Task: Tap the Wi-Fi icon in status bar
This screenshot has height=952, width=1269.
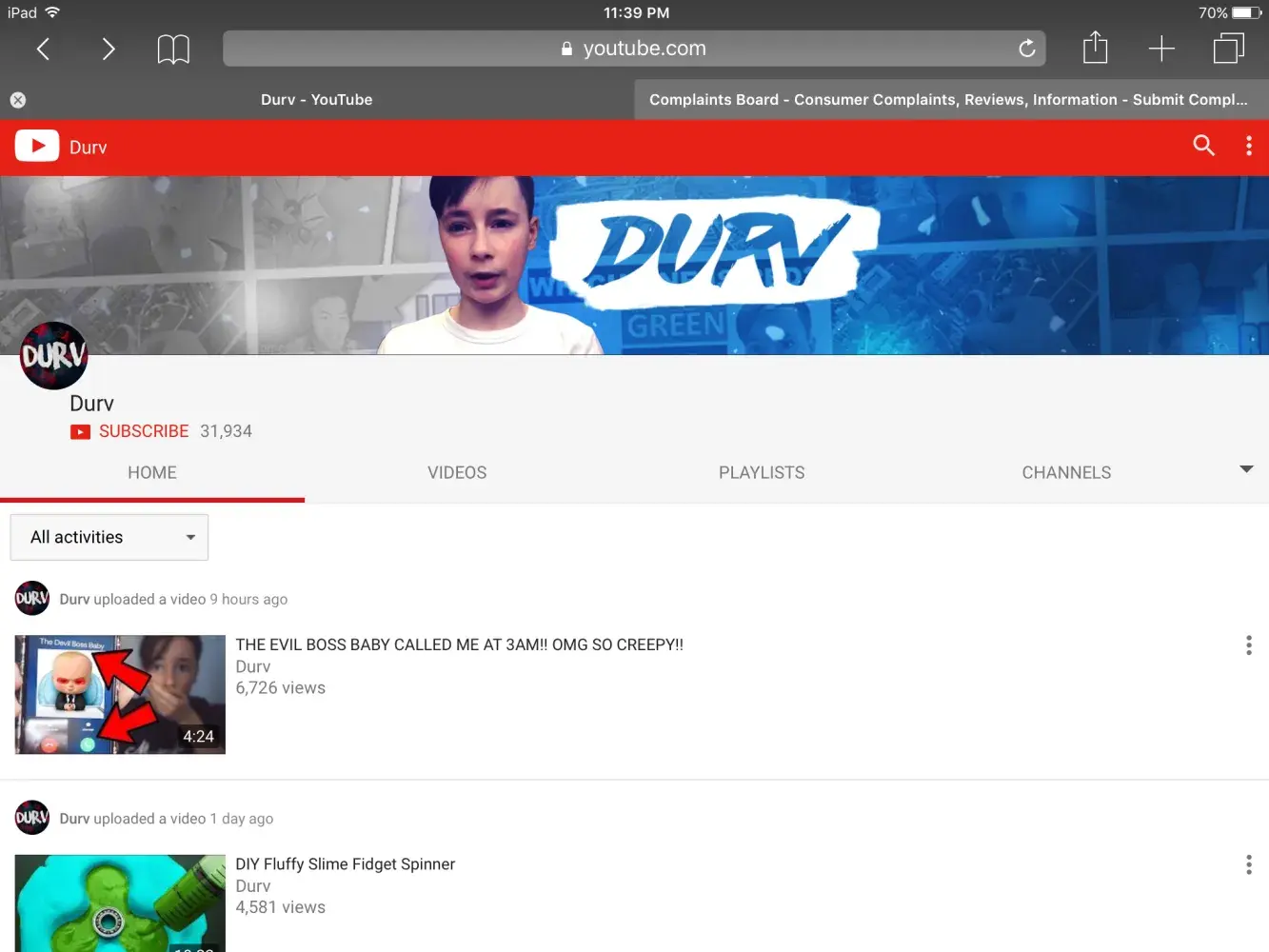Action: click(x=52, y=12)
